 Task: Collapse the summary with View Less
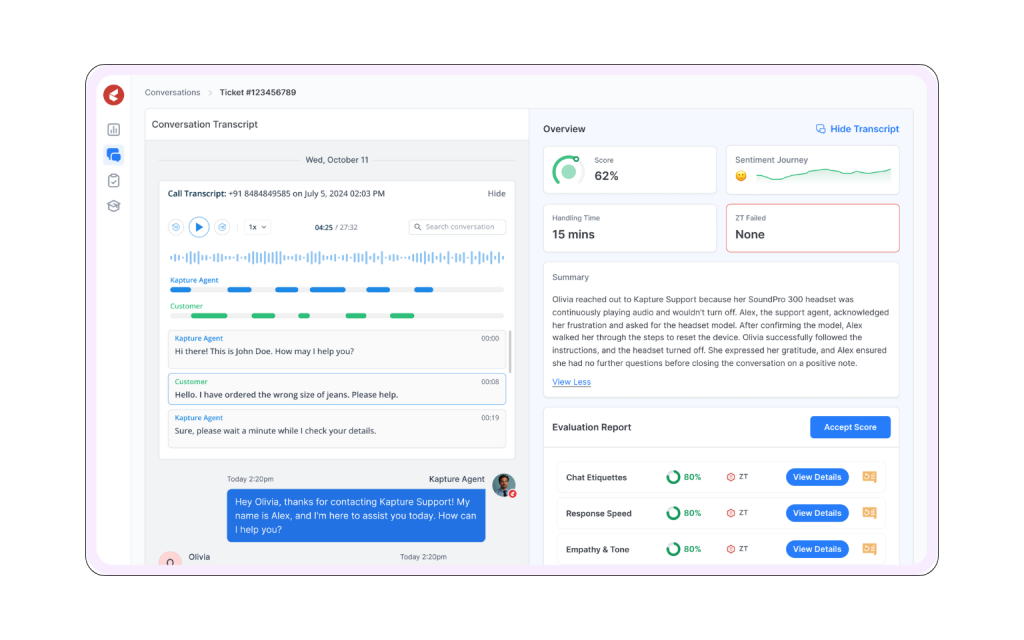click(x=571, y=382)
